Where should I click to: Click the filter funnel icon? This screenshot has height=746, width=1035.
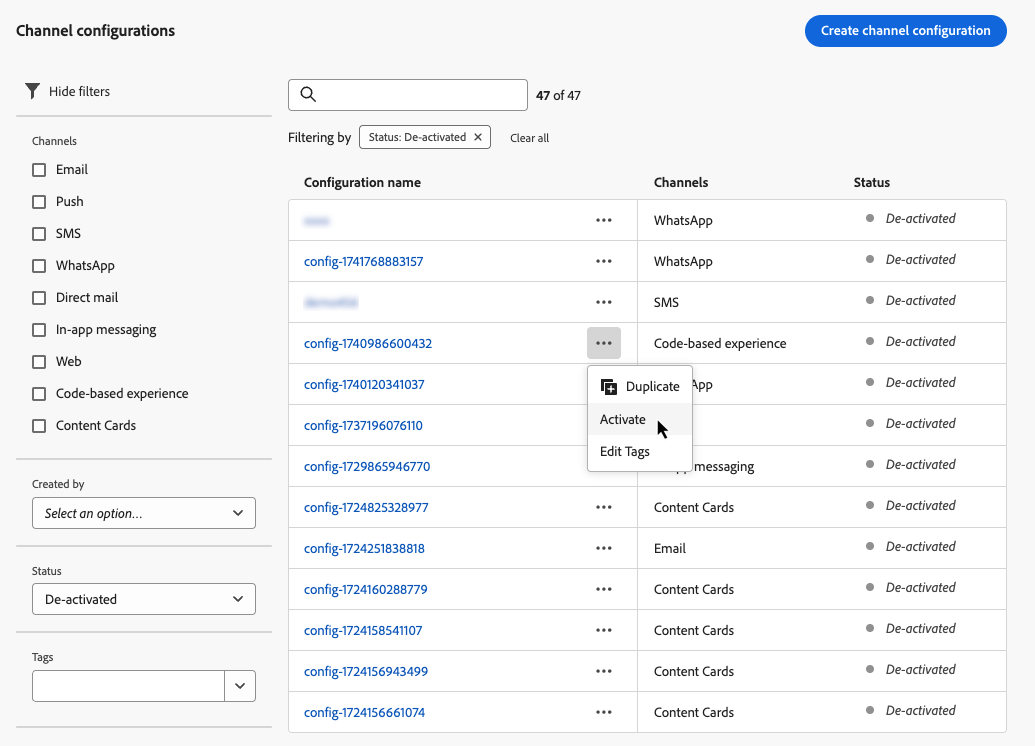click(x=32, y=91)
